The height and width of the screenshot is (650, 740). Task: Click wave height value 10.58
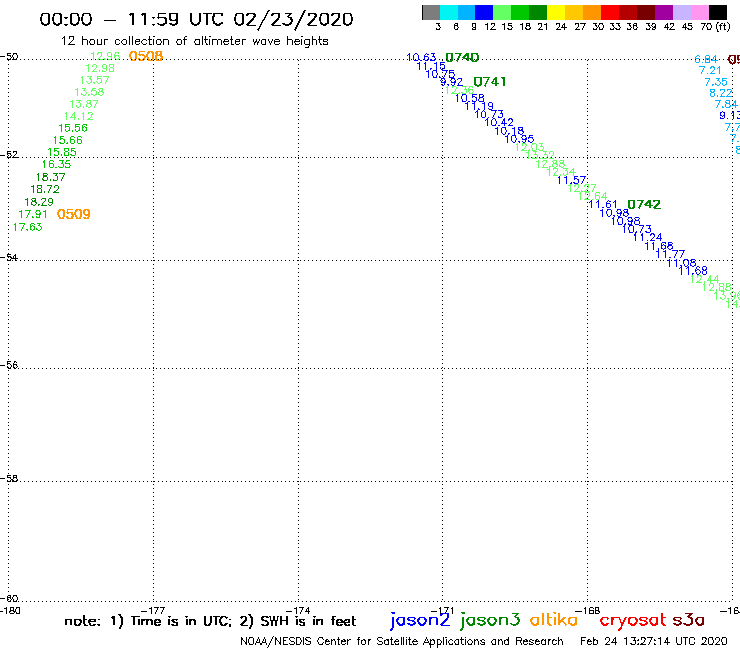click(x=470, y=98)
